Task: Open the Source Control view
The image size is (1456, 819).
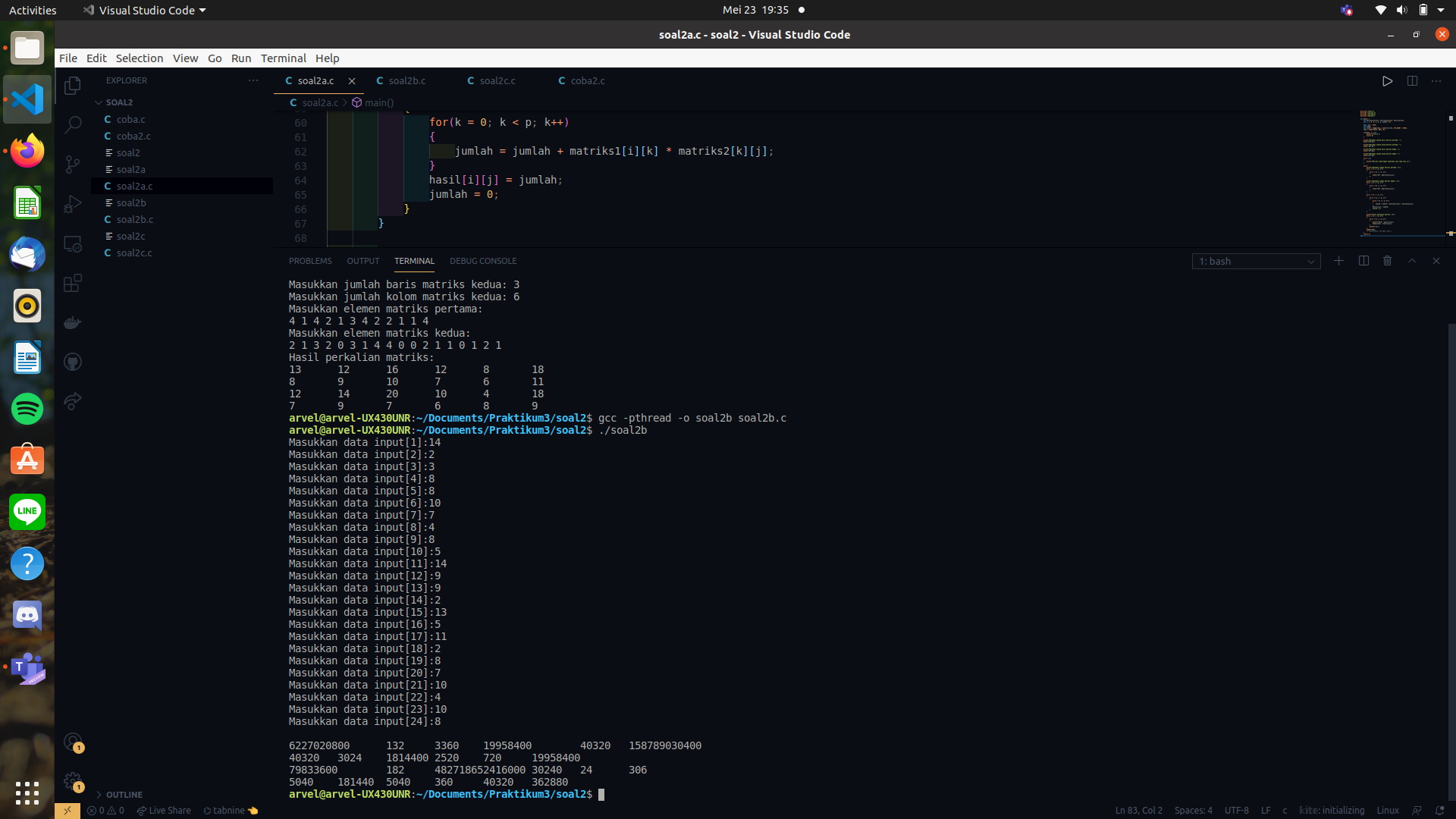Action: pyautogui.click(x=72, y=164)
